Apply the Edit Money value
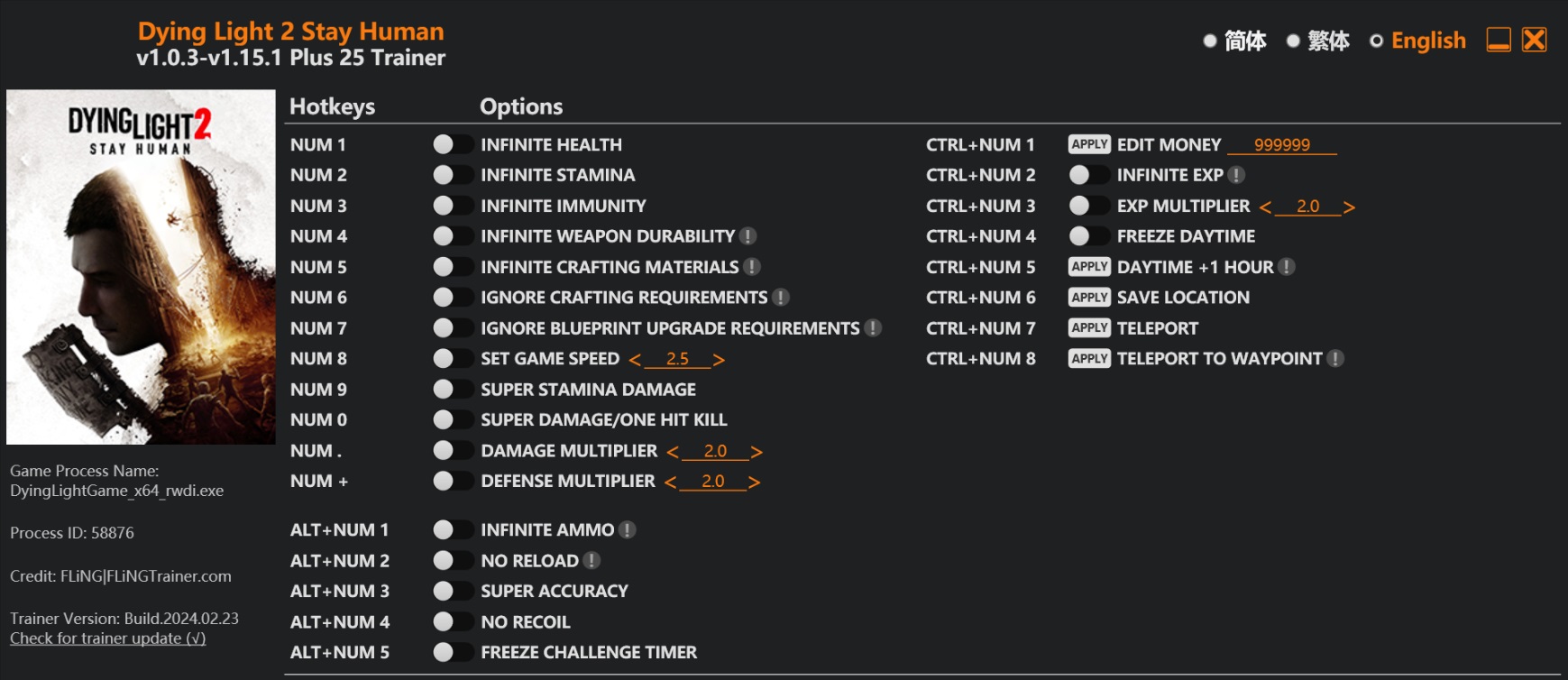This screenshot has height=680, width=1568. click(1089, 144)
